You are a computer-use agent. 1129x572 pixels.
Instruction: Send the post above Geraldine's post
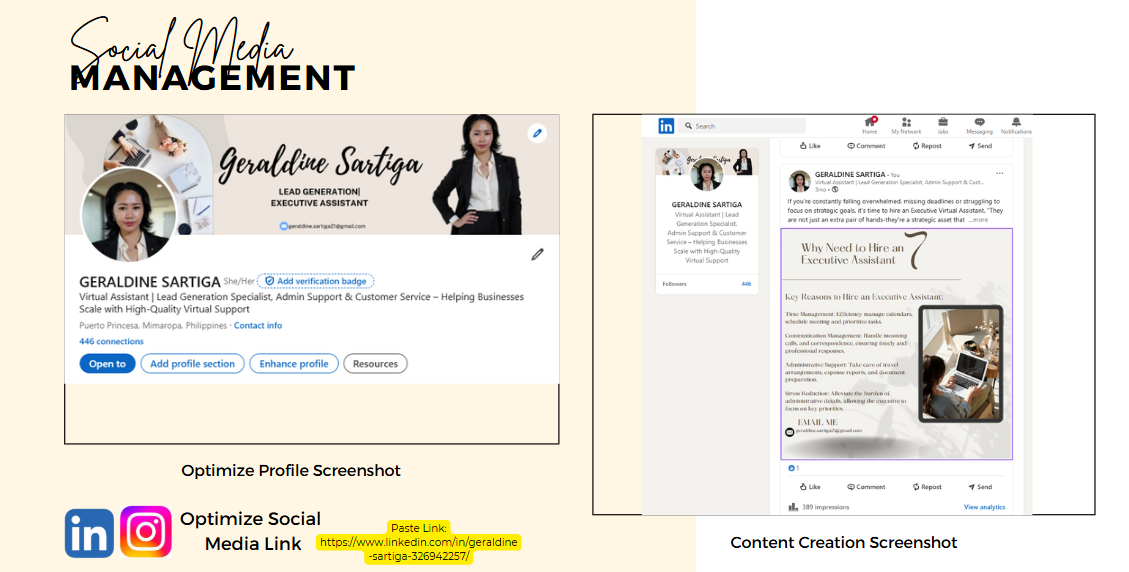pyautogui.click(x=980, y=146)
